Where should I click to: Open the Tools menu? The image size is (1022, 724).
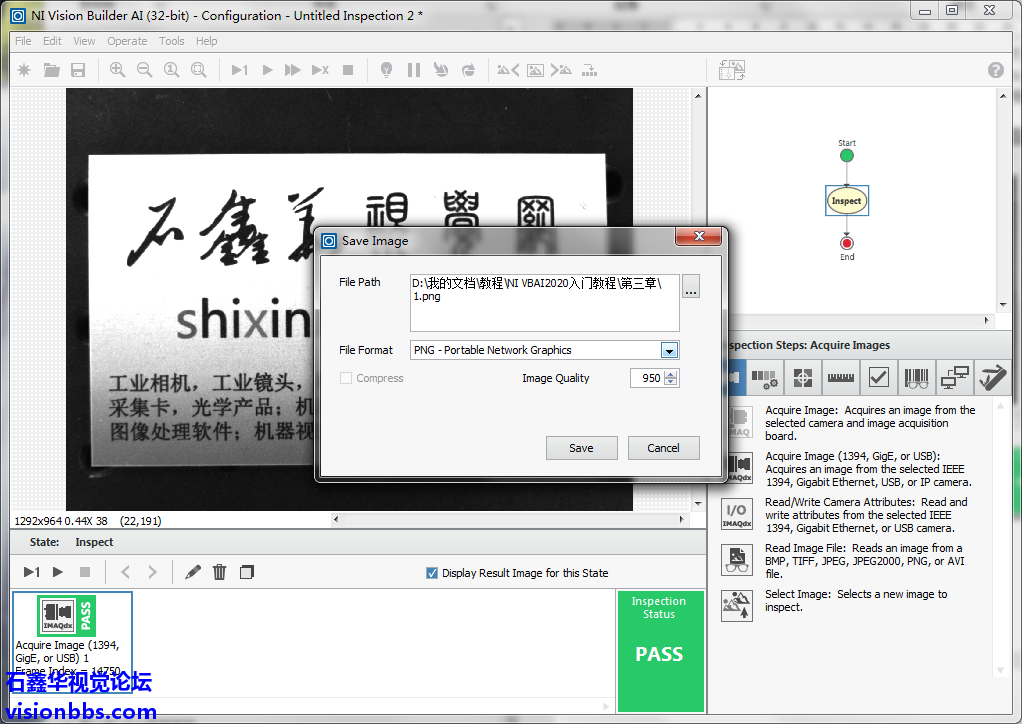tap(172, 41)
